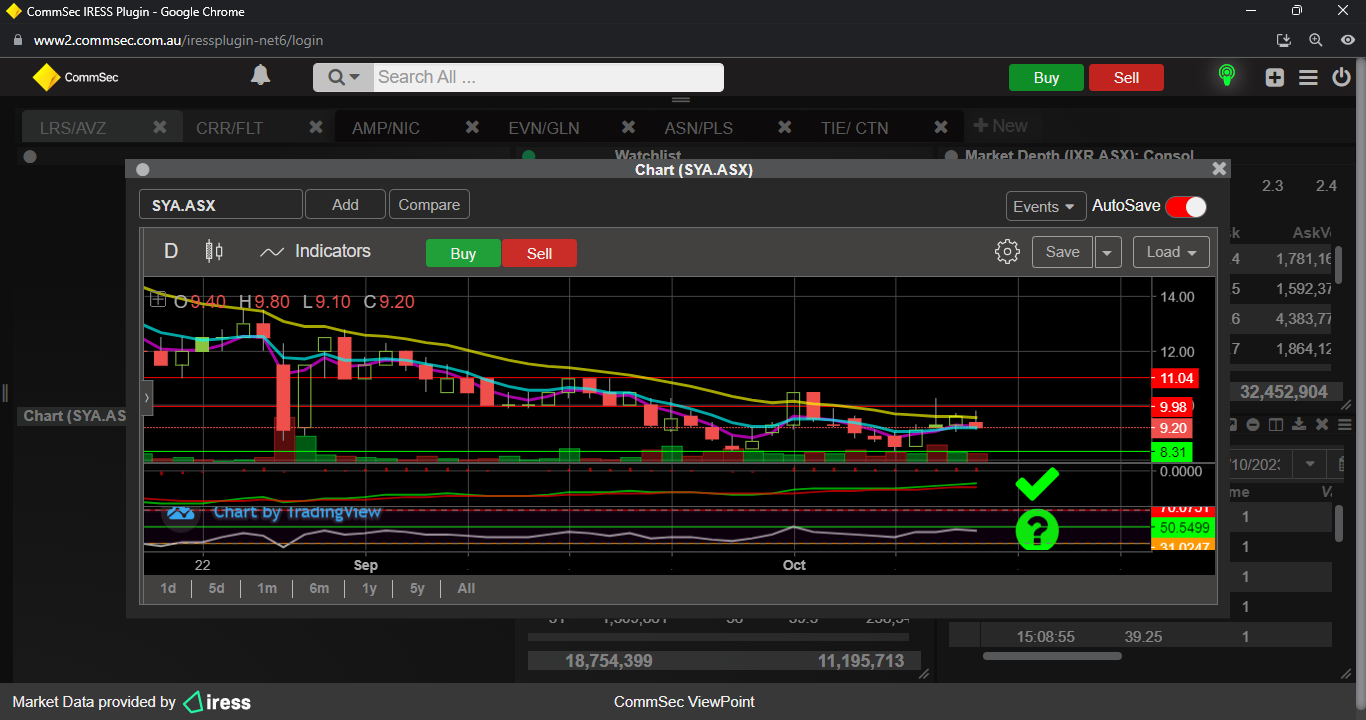1366x720 pixels.
Task: Click the top bar Sell button
Action: tap(1126, 78)
